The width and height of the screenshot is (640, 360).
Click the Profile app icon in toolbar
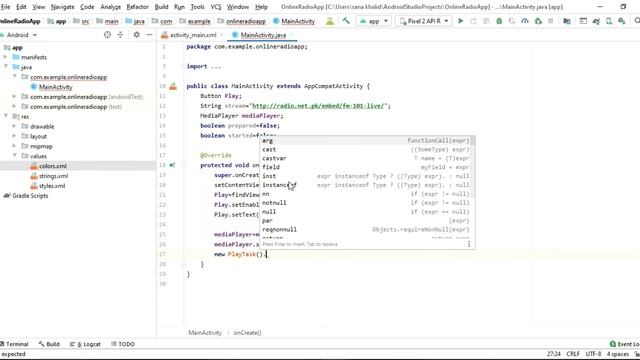pyautogui.click(x=525, y=21)
